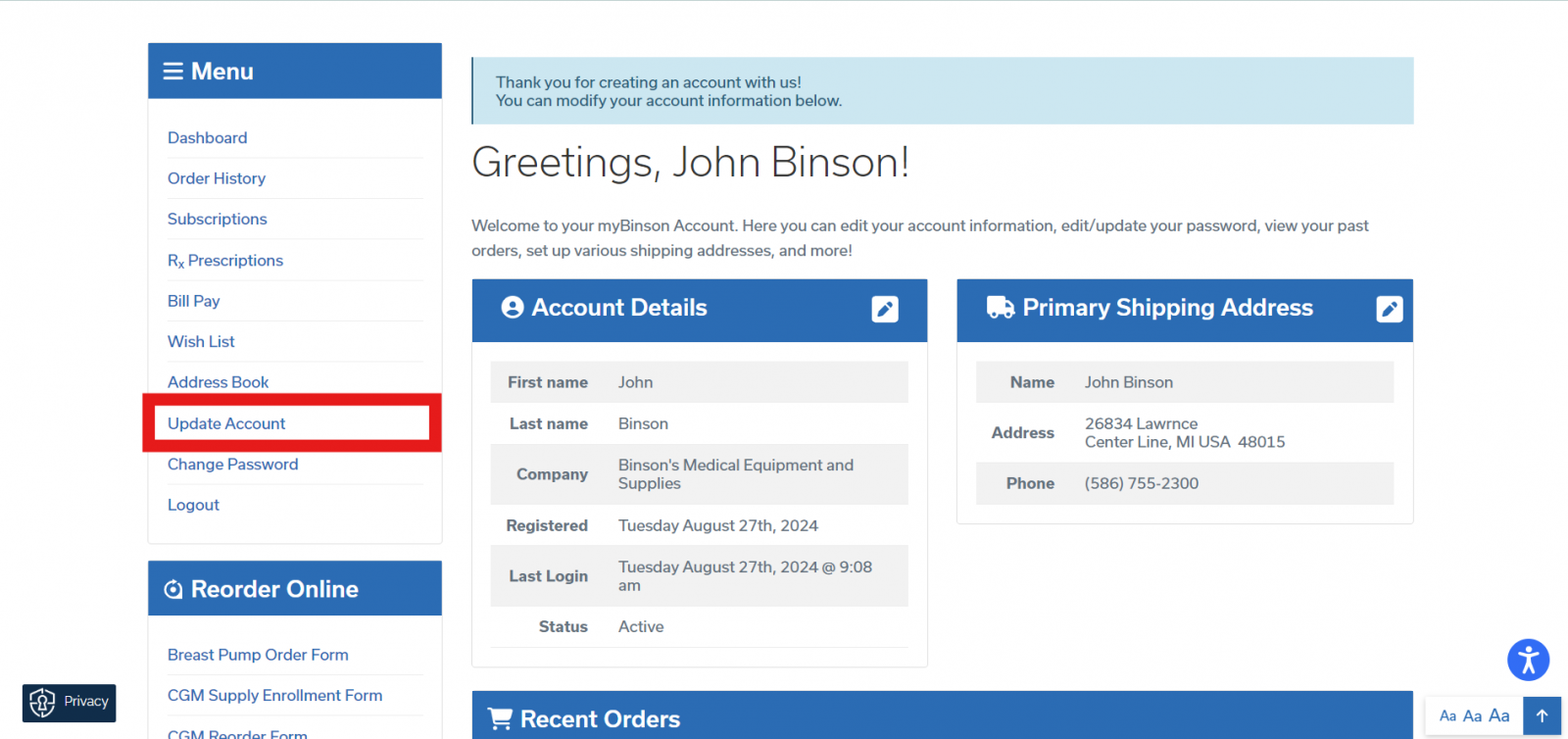
Task: Click the account user icon
Action: point(513,308)
